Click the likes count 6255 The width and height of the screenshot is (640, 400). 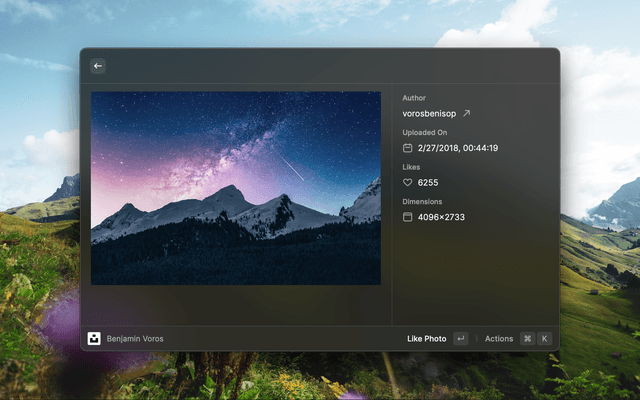[x=428, y=183]
